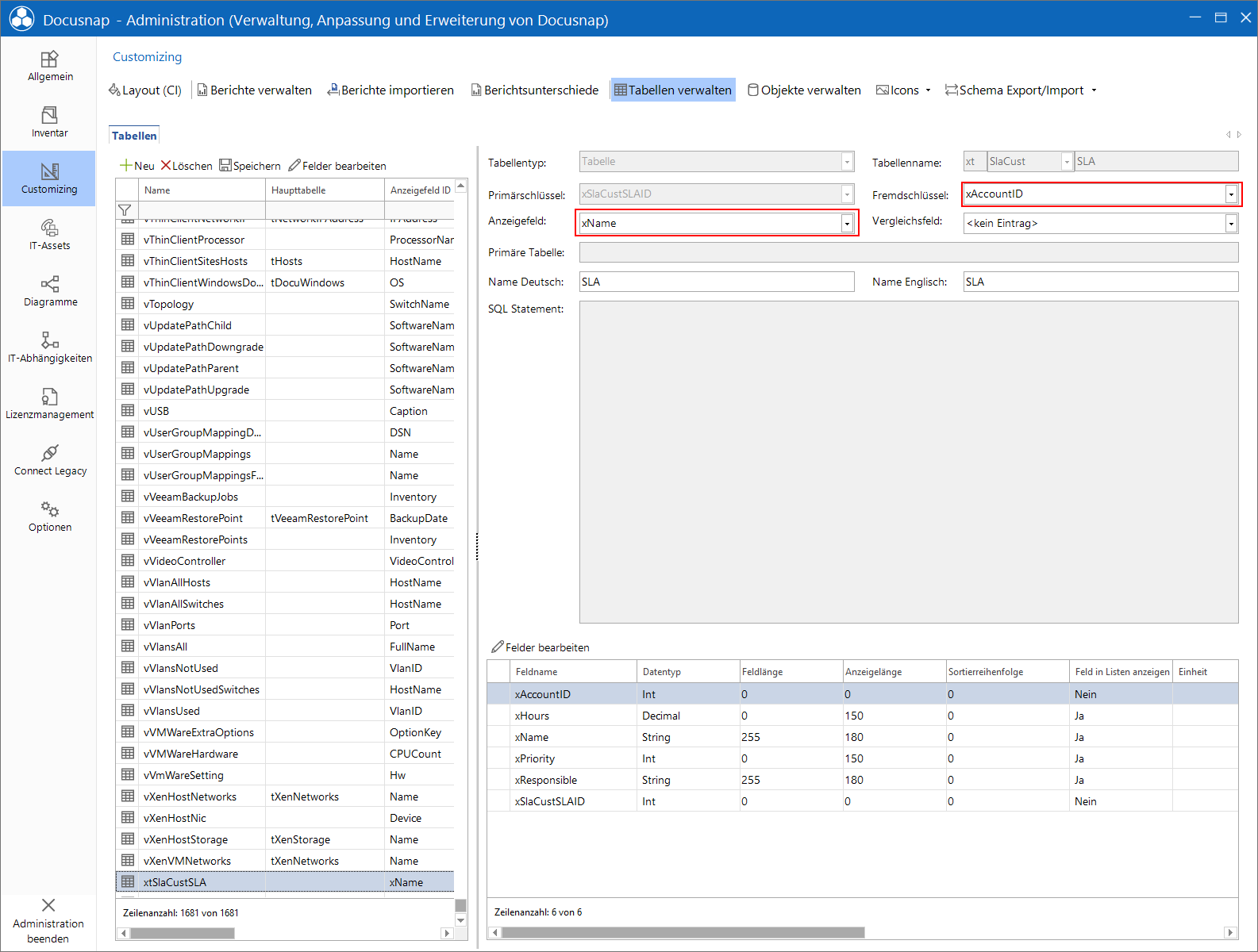Open Connect Legacy in the sidebar
Image resolution: width=1258 pixels, height=952 pixels.
point(49,461)
